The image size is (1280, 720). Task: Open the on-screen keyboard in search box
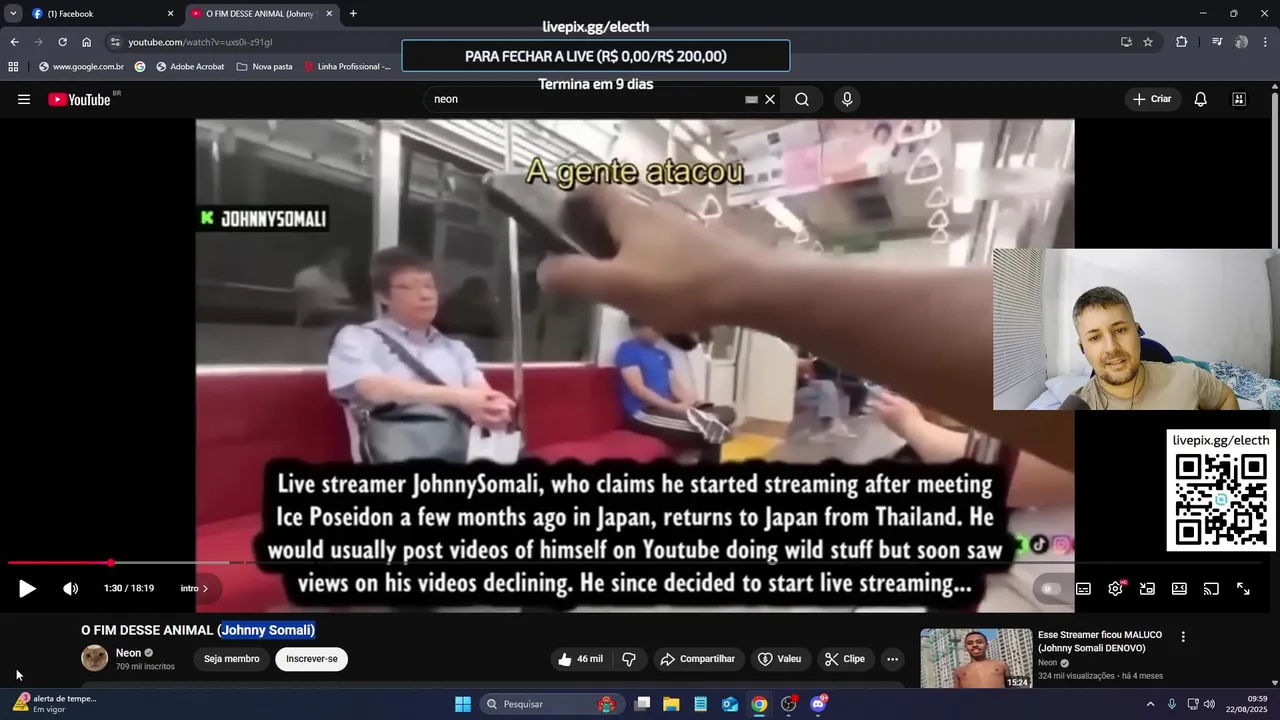[x=751, y=99]
